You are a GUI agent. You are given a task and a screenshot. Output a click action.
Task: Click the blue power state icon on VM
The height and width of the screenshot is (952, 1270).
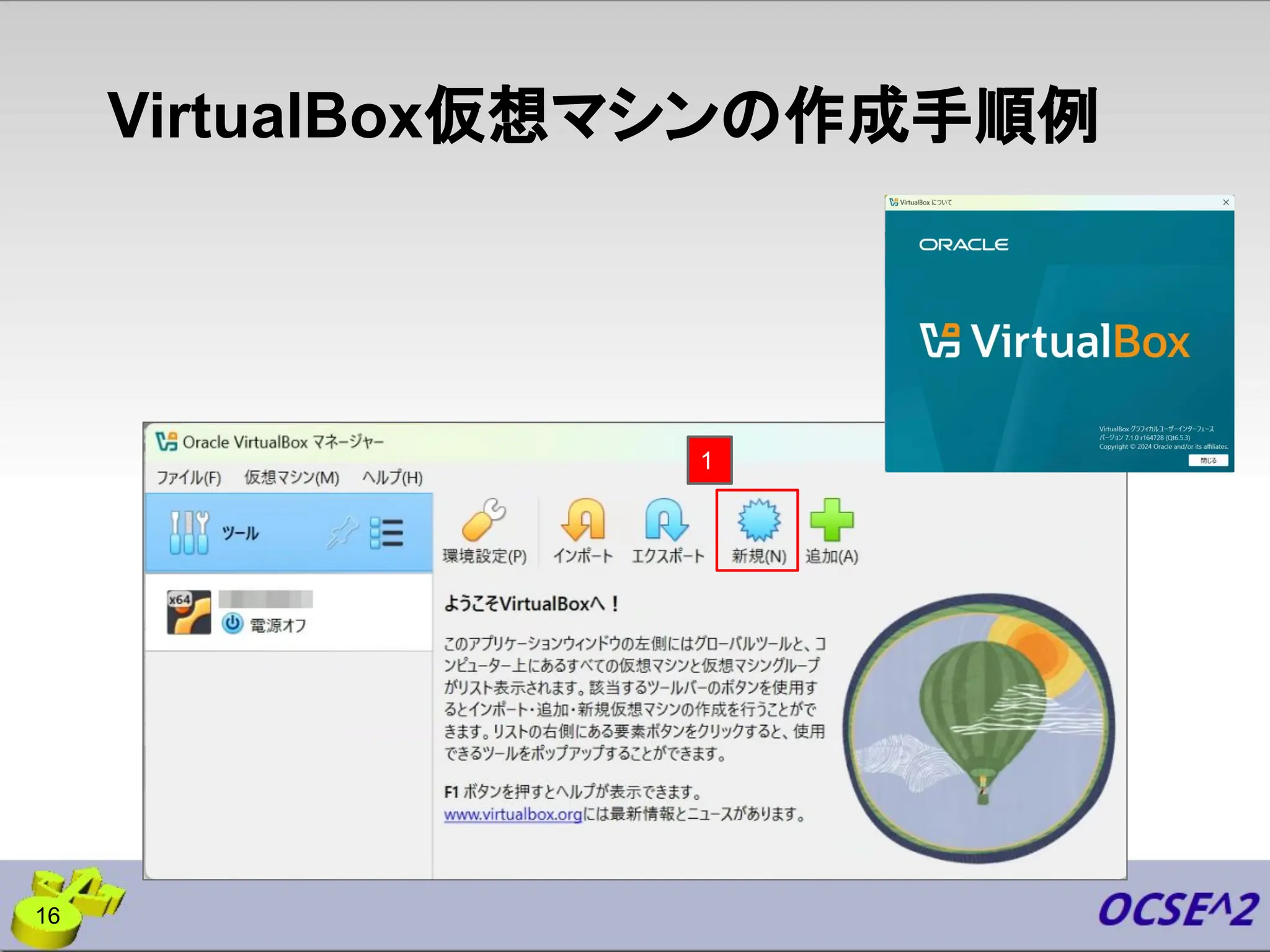pyautogui.click(x=233, y=623)
